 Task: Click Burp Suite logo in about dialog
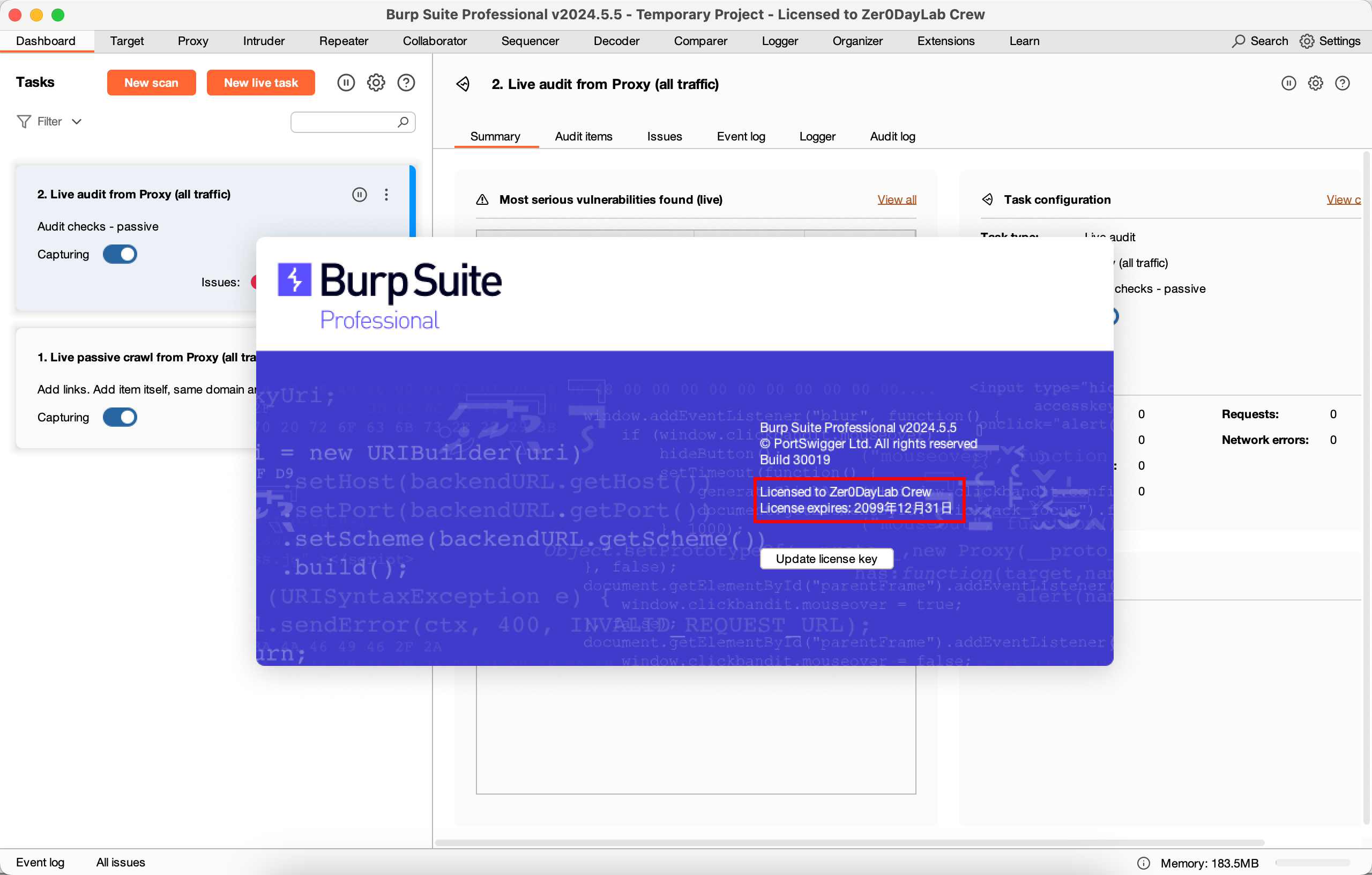coord(389,296)
